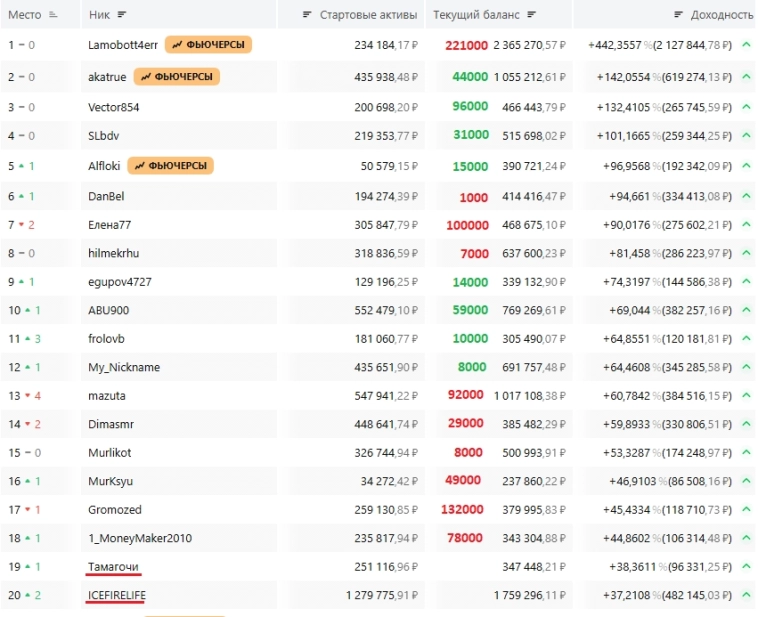758x617 pixels.
Task: Open the mazuta nickname
Action: click(x=107, y=396)
